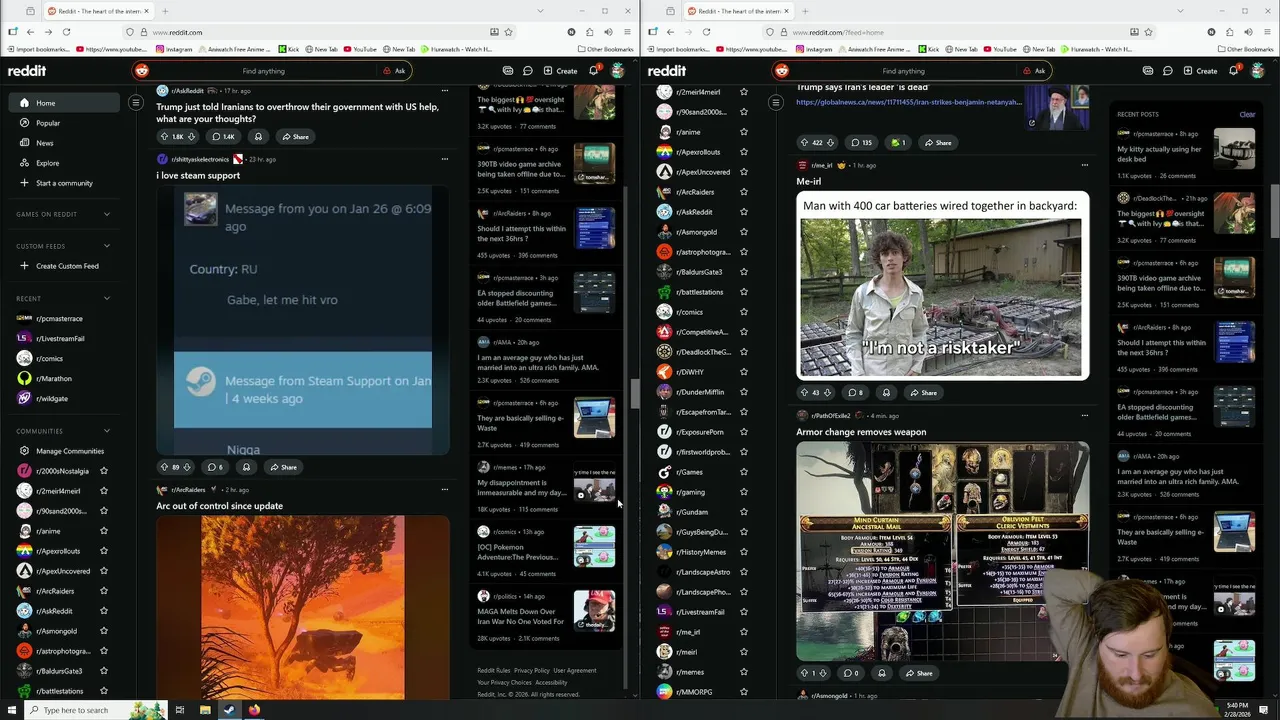Viewport: 1280px width, 720px height.
Task: Collapse Games on Reddit section
Action: (107, 214)
